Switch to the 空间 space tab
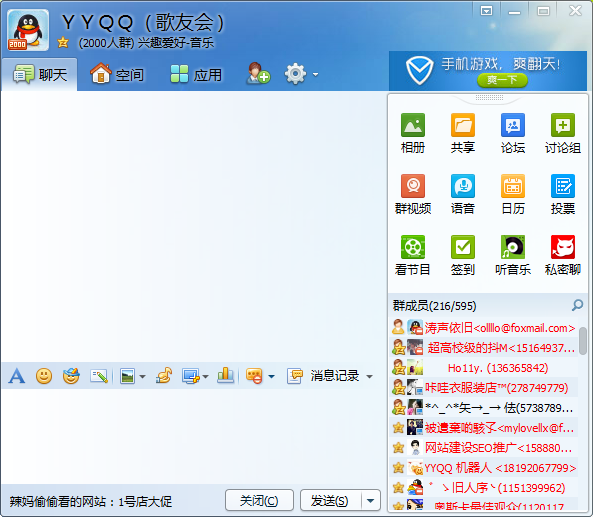The height and width of the screenshot is (517, 593). 117,74
